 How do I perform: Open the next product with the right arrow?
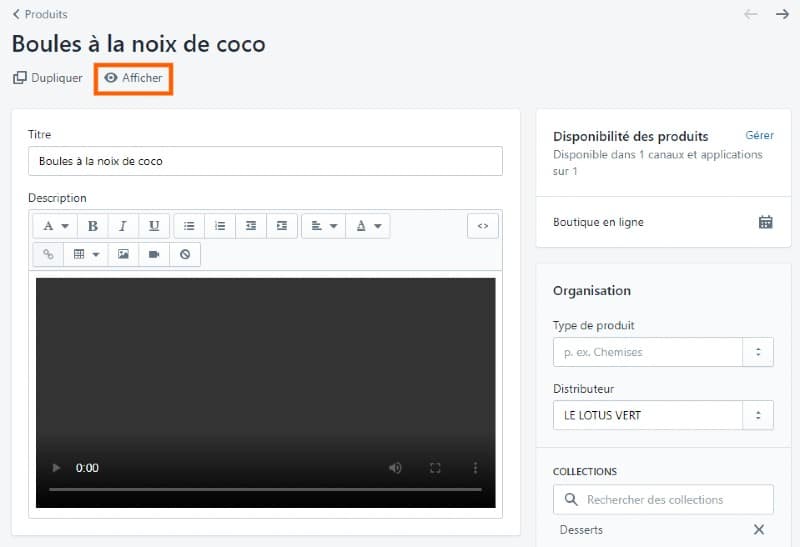pos(783,14)
